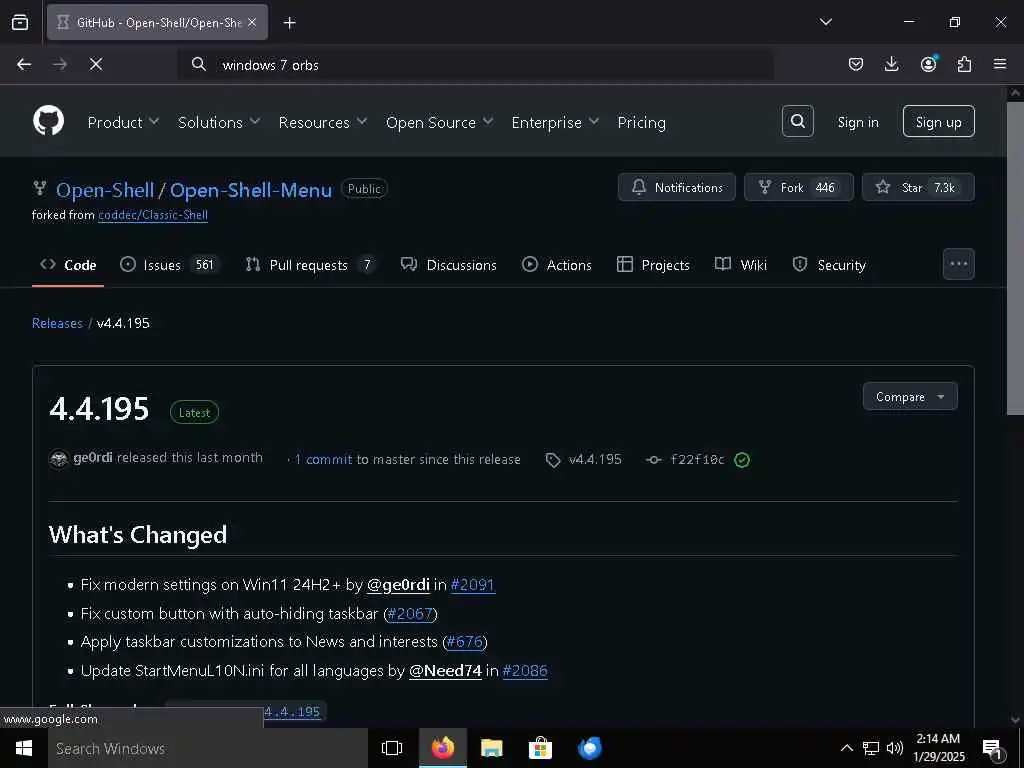Open commit f22f10c link
Image resolution: width=1024 pixels, height=768 pixels.
coord(697,460)
